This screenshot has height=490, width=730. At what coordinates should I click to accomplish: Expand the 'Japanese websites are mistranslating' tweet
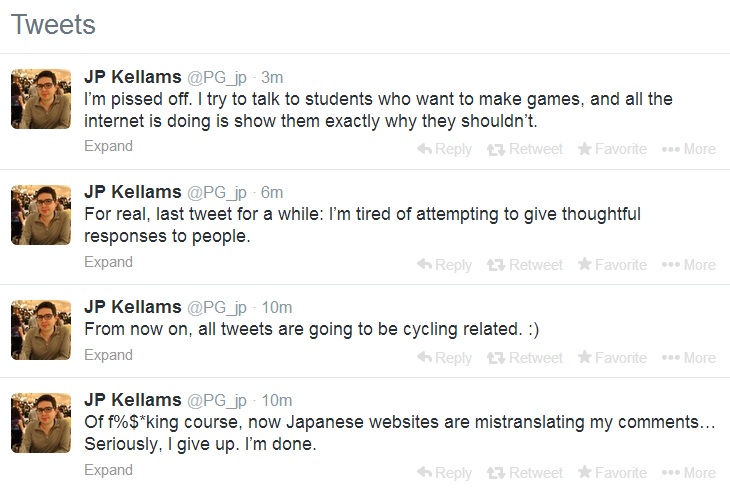point(108,469)
